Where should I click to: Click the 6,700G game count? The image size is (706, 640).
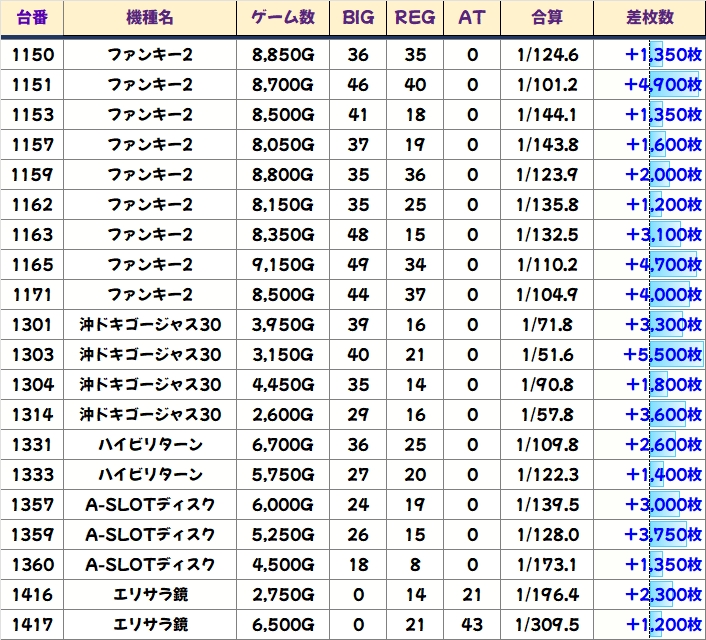283,445
